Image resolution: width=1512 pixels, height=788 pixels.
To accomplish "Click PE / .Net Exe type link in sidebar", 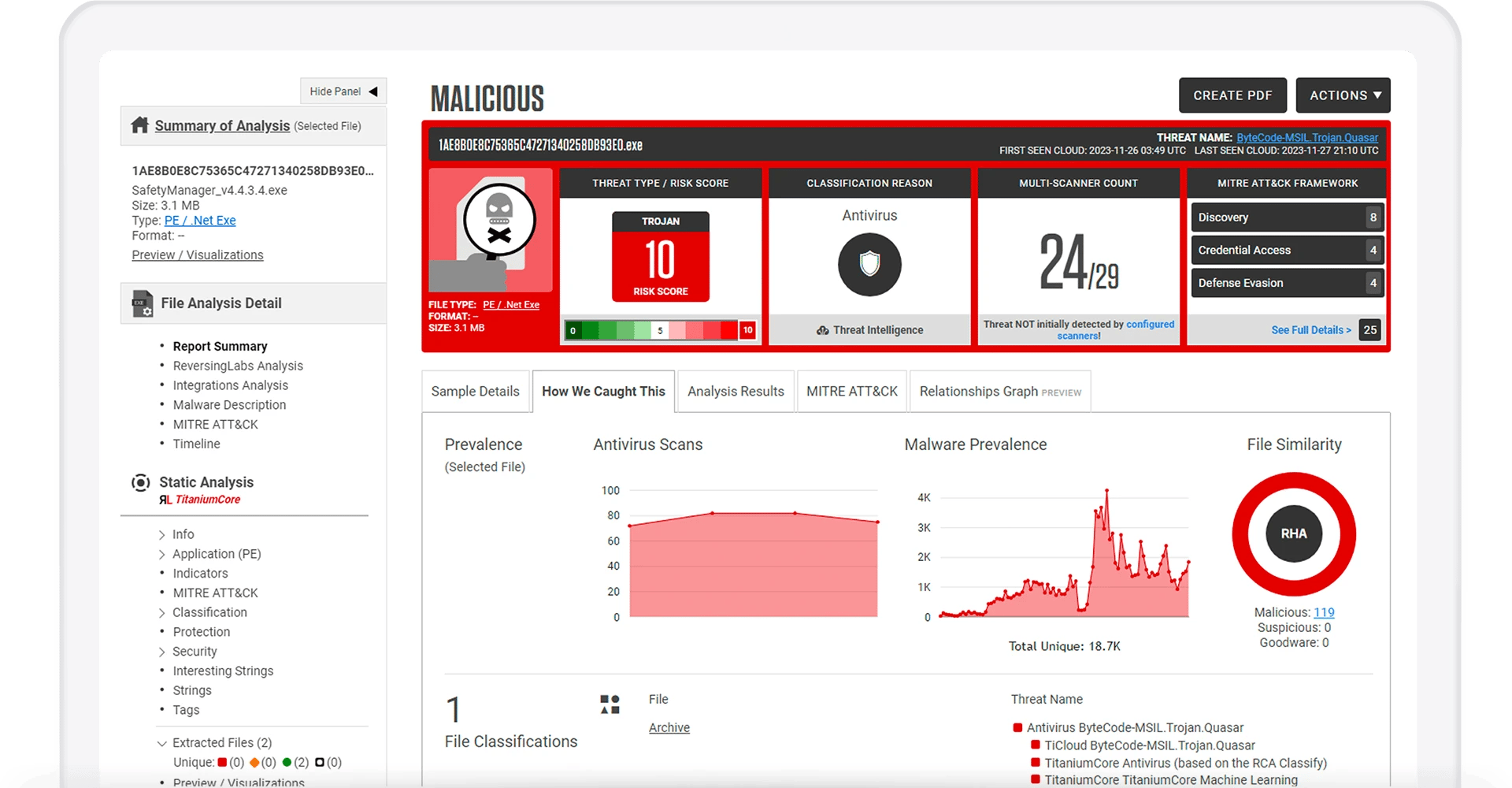I will click(200, 221).
